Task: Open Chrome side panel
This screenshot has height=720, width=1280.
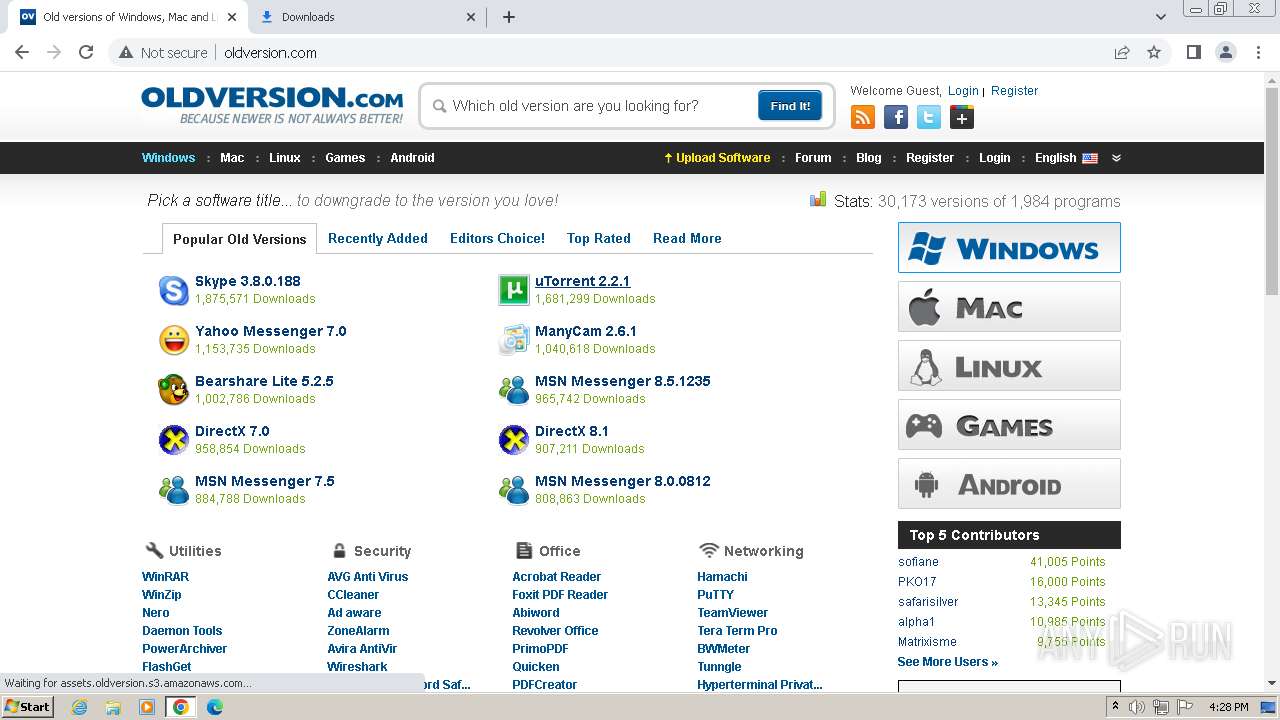Action: click(x=1193, y=52)
